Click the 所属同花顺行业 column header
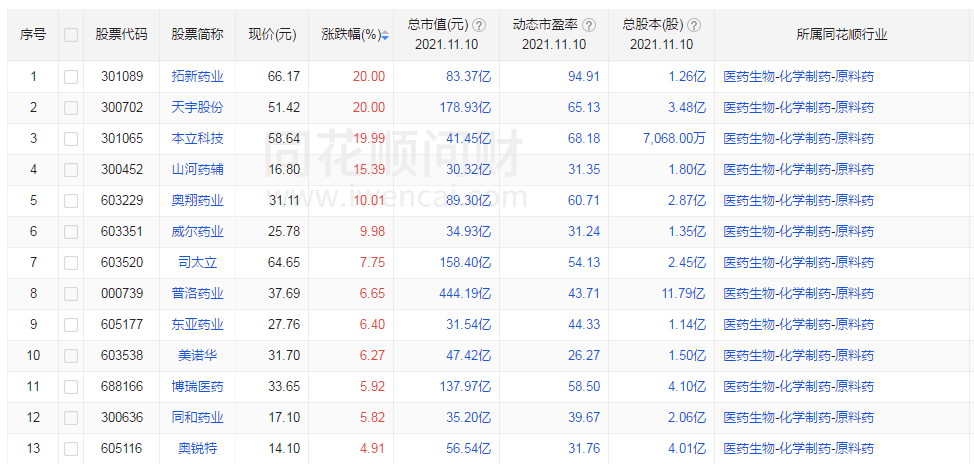The image size is (974, 464). tap(842, 35)
